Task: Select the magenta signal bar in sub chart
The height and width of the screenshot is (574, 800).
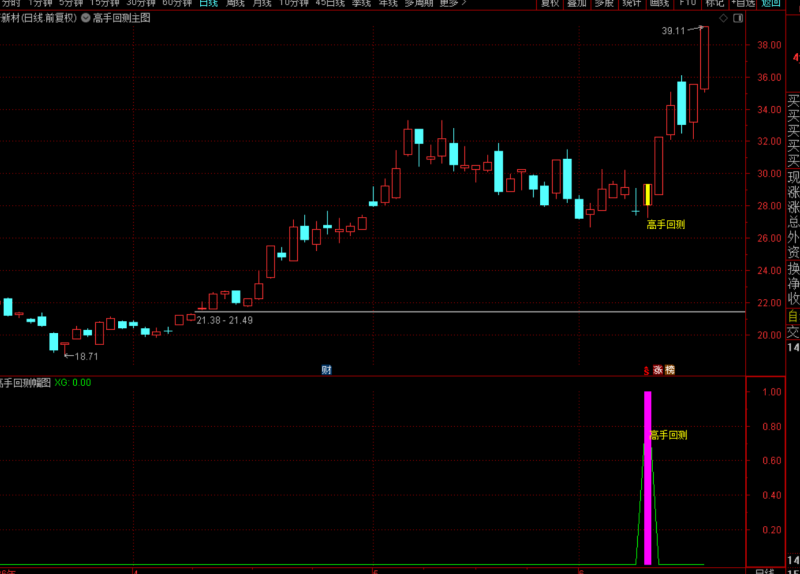Action: (647, 478)
